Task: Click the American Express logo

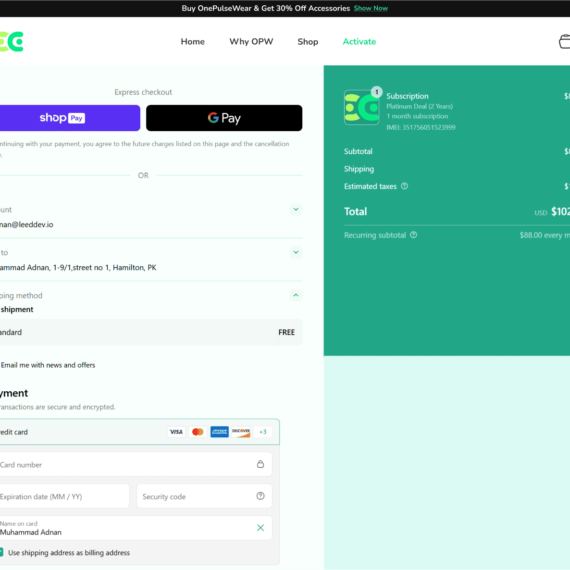Action: click(x=219, y=432)
